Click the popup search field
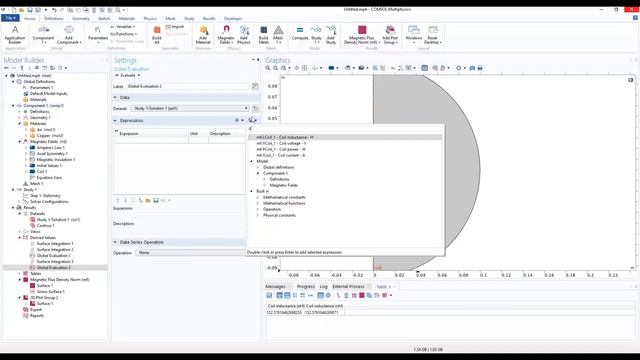Image resolution: width=640 pixels, height=360 pixels. 345,129
